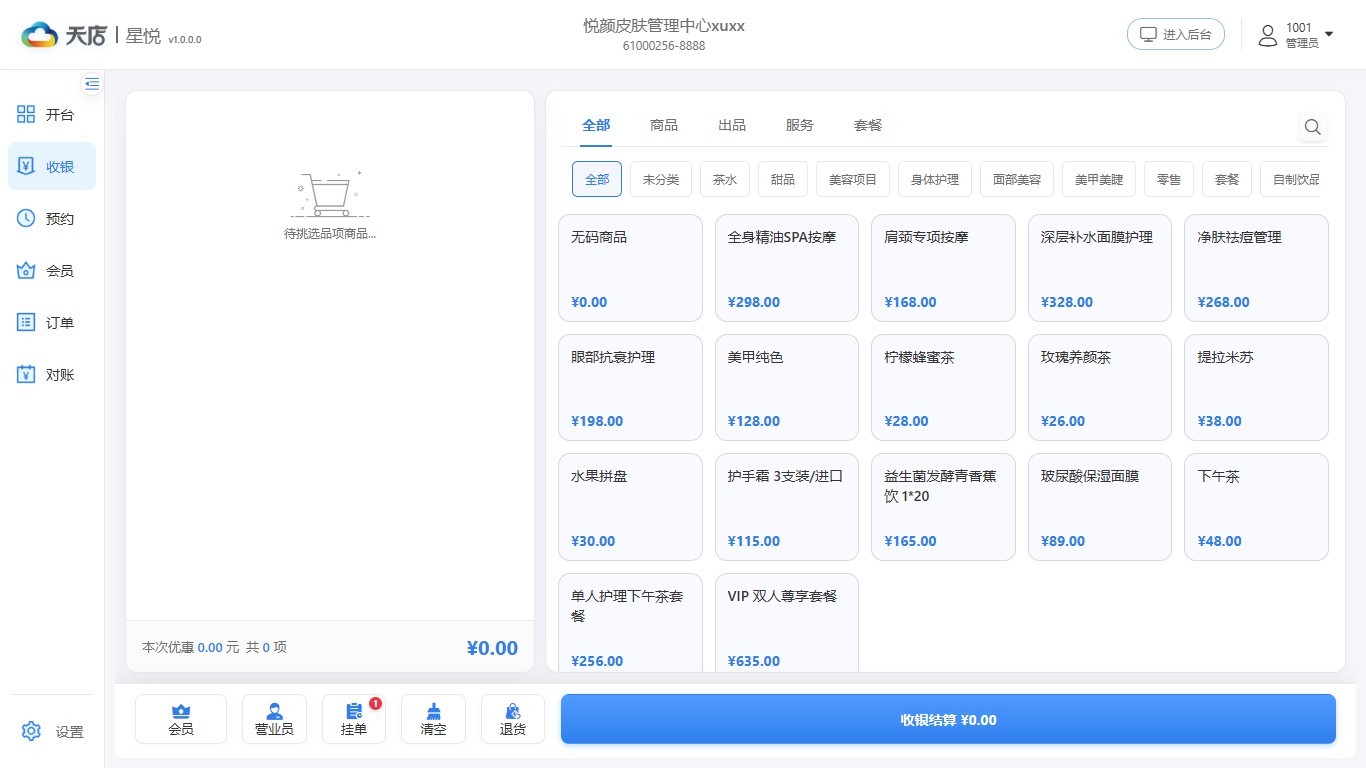Click 进入后台 button
The width and height of the screenshot is (1366, 768).
point(1176,34)
